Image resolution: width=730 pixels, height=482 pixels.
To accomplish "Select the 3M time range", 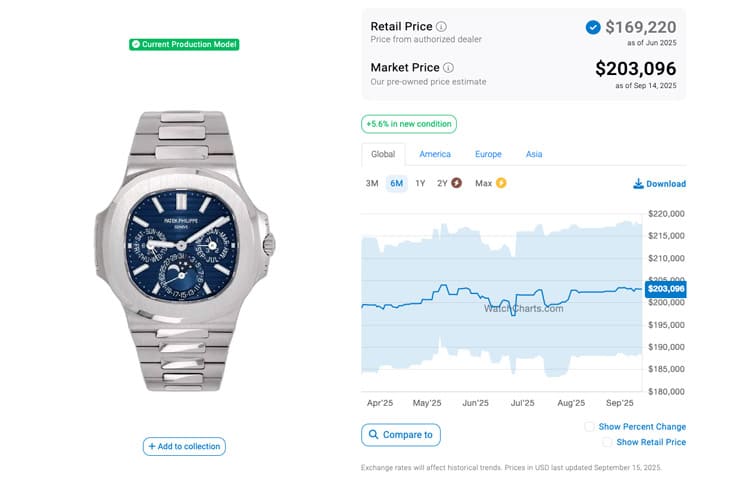I will 372,183.
